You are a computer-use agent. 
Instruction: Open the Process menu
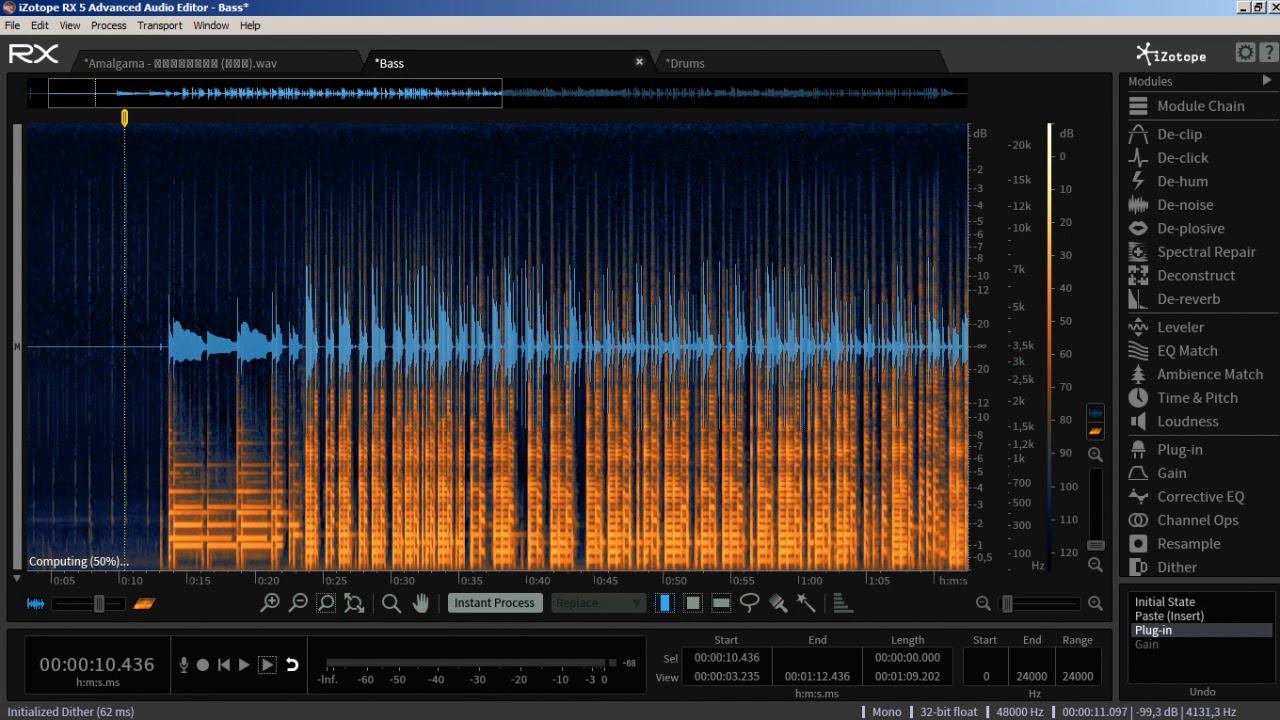[108, 25]
